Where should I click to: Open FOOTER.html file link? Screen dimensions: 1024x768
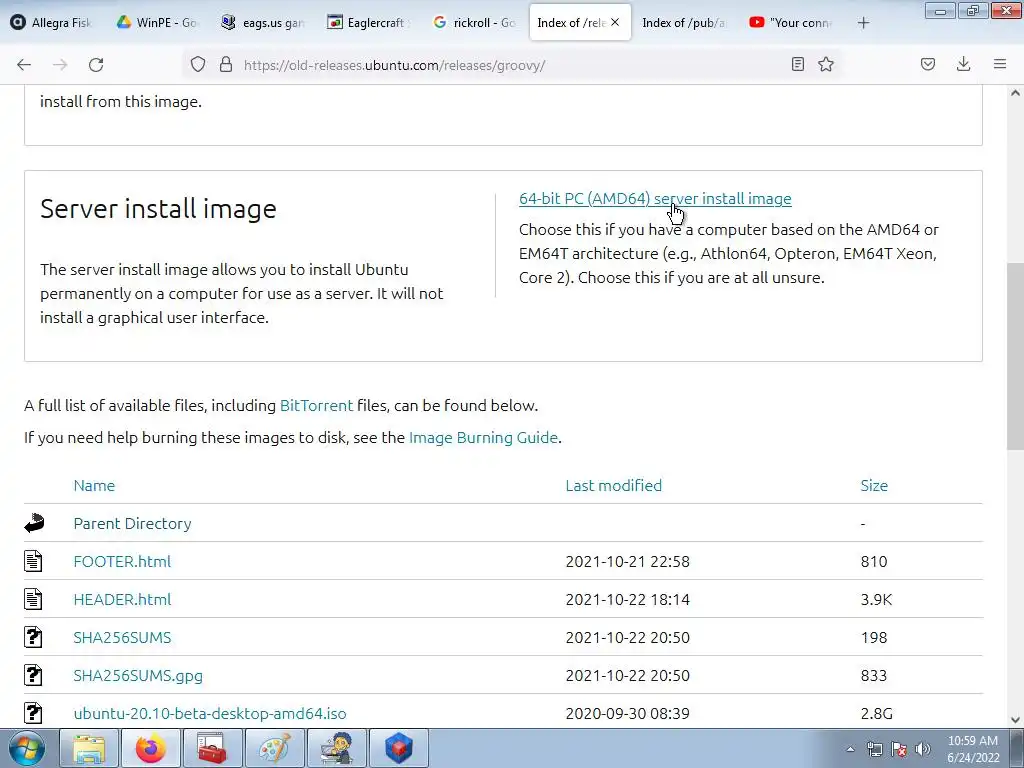122,562
